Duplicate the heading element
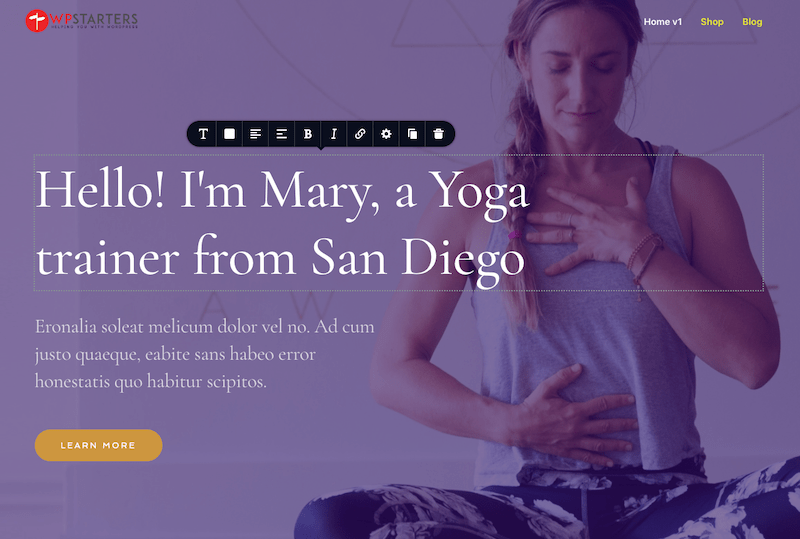Viewport: 800px width, 539px height. coord(412,134)
